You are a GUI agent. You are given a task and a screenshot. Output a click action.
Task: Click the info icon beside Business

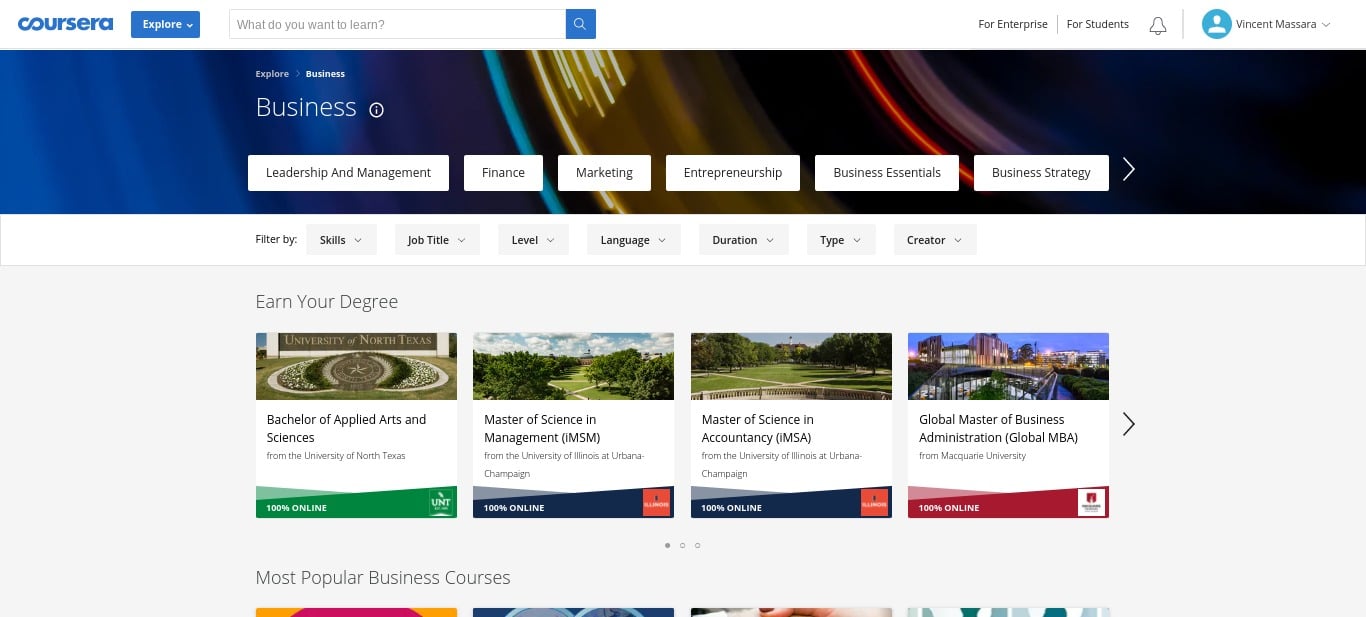coord(376,110)
